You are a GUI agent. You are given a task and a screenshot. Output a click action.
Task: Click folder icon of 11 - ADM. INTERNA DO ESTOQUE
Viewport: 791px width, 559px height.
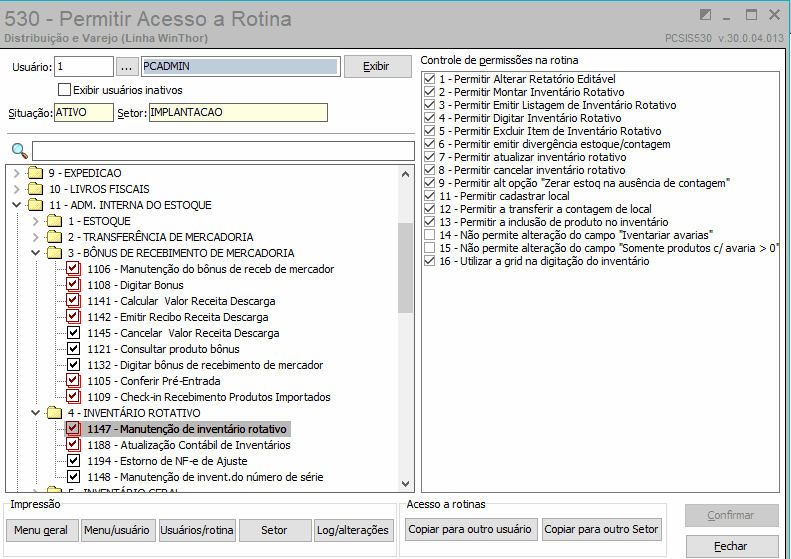point(35,205)
